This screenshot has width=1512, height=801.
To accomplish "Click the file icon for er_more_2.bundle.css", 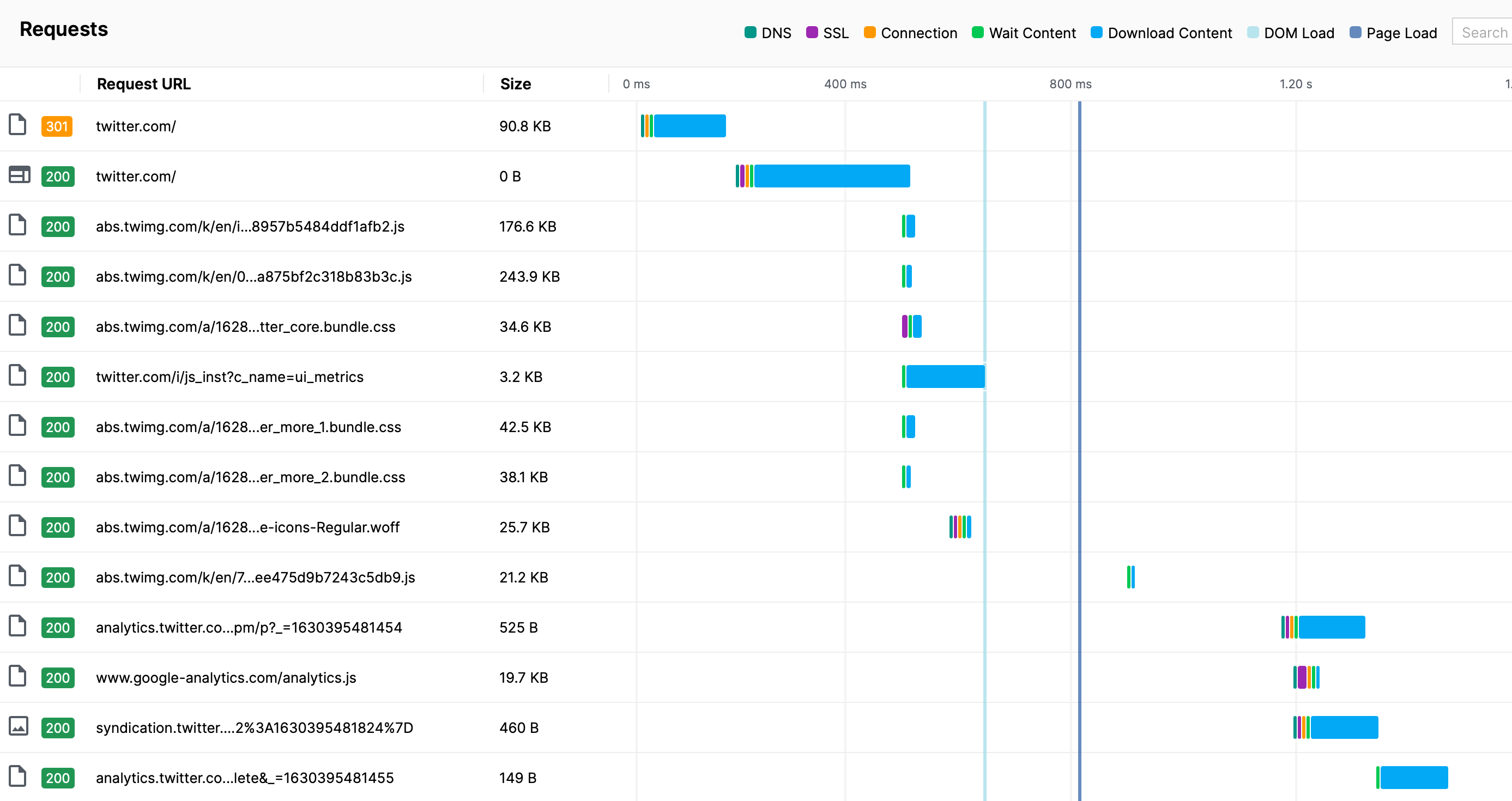I will 17,476.
